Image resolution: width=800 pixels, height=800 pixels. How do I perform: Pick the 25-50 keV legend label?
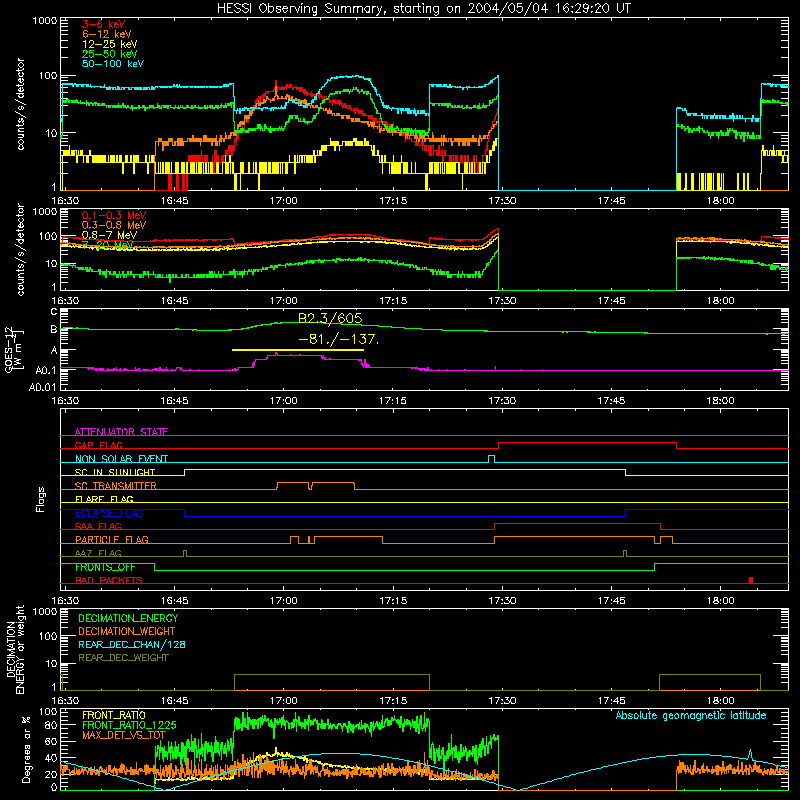[109, 54]
